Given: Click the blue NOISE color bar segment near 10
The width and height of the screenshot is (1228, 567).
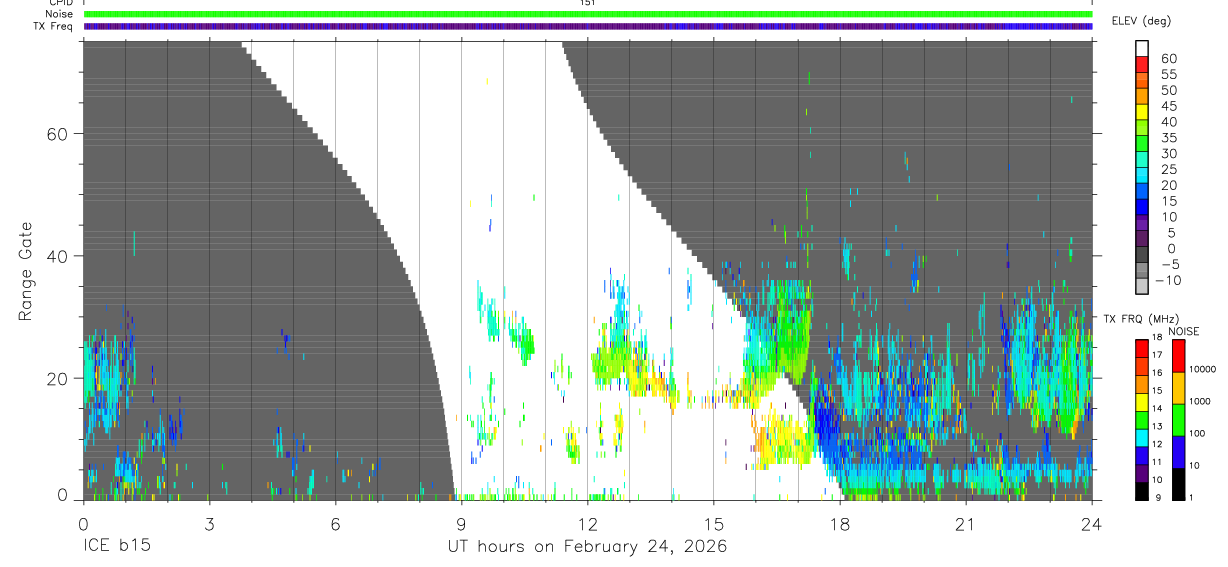Looking at the screenshot, I should click(1178, 452).
